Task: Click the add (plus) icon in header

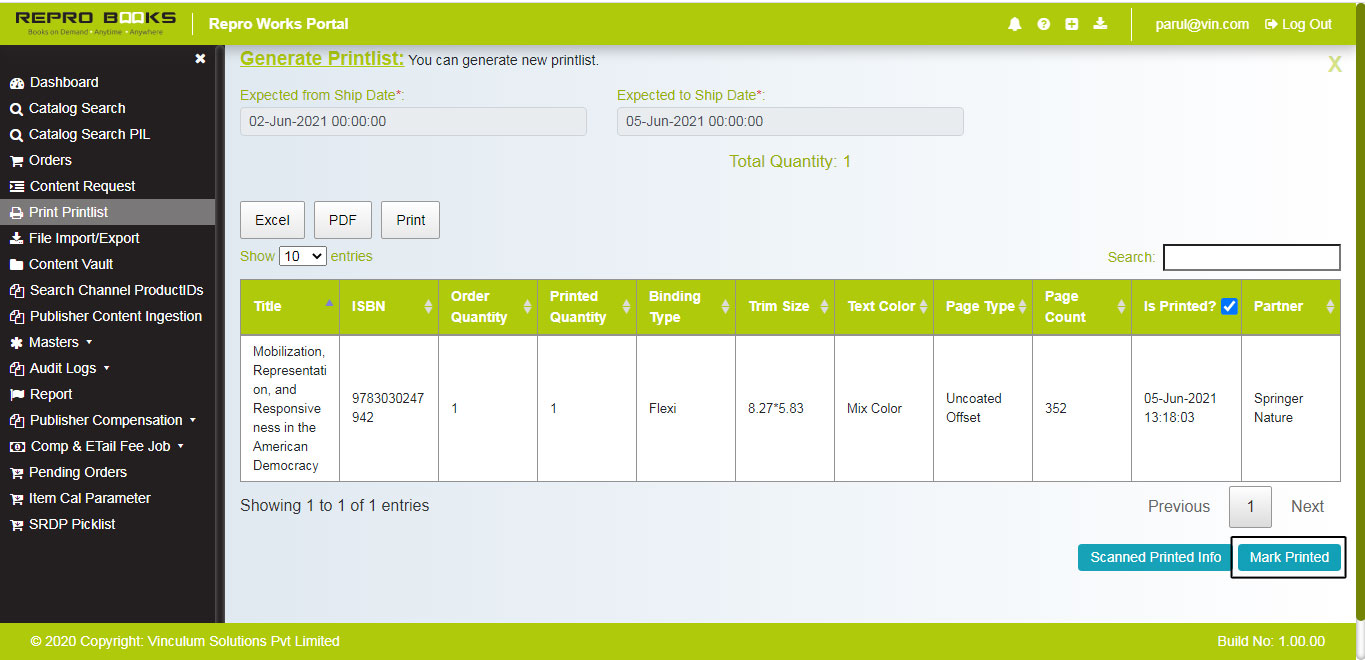Action: pyautogui.click(x=1072, y=23)
